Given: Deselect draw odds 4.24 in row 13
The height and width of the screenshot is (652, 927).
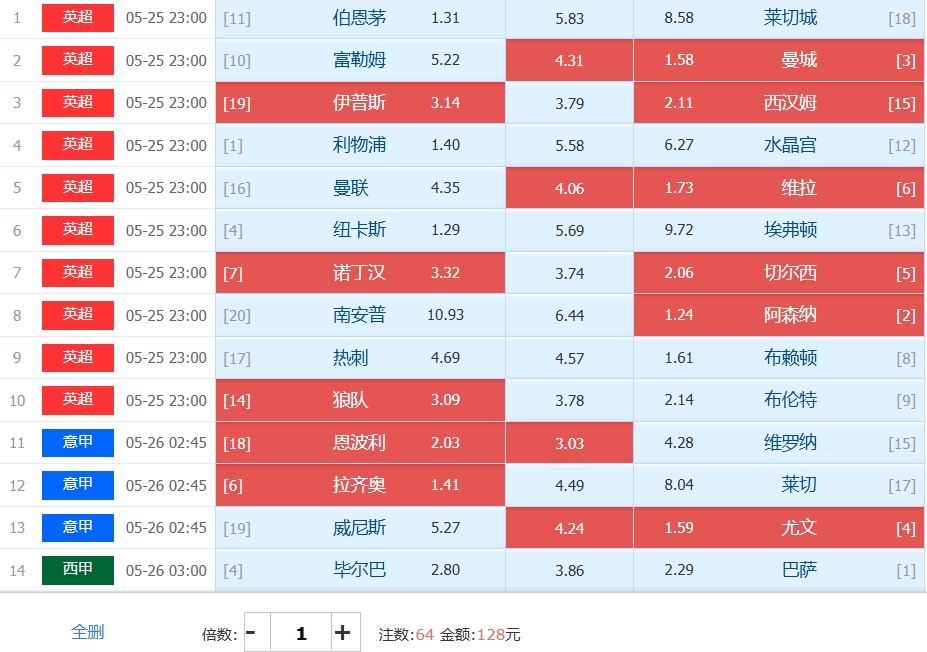Looking at the screenshot, I should (569, 528).
